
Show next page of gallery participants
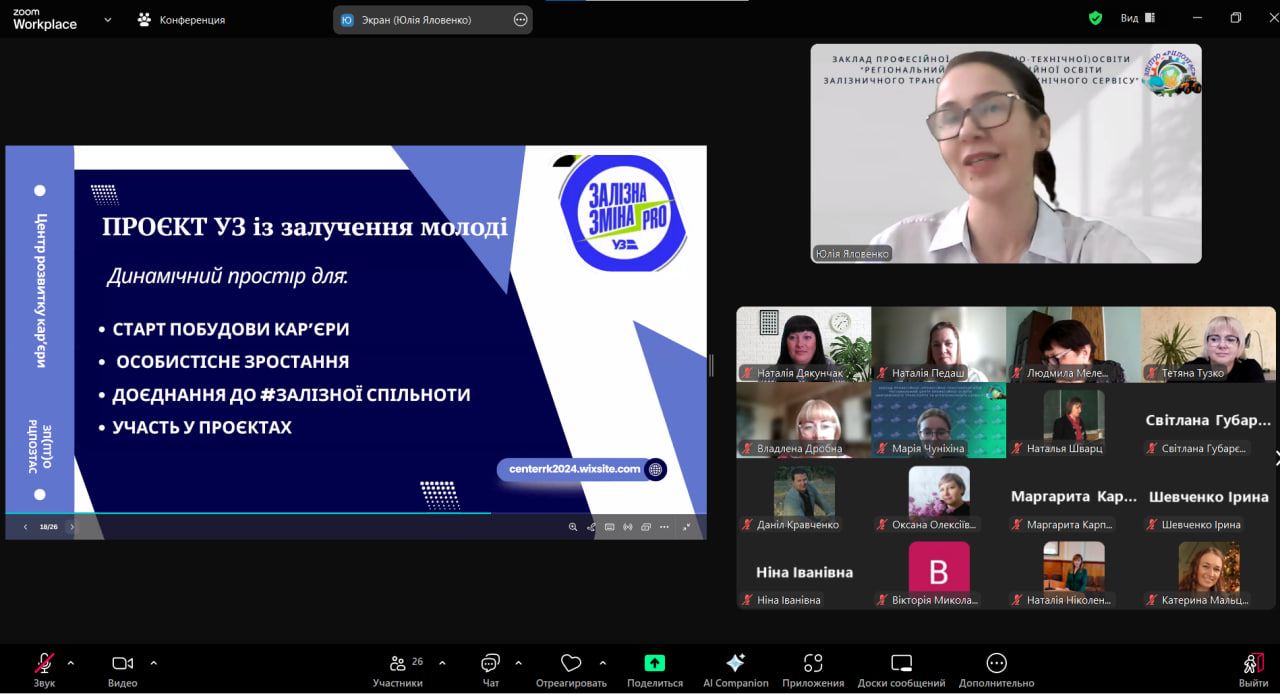(1276, 458)
